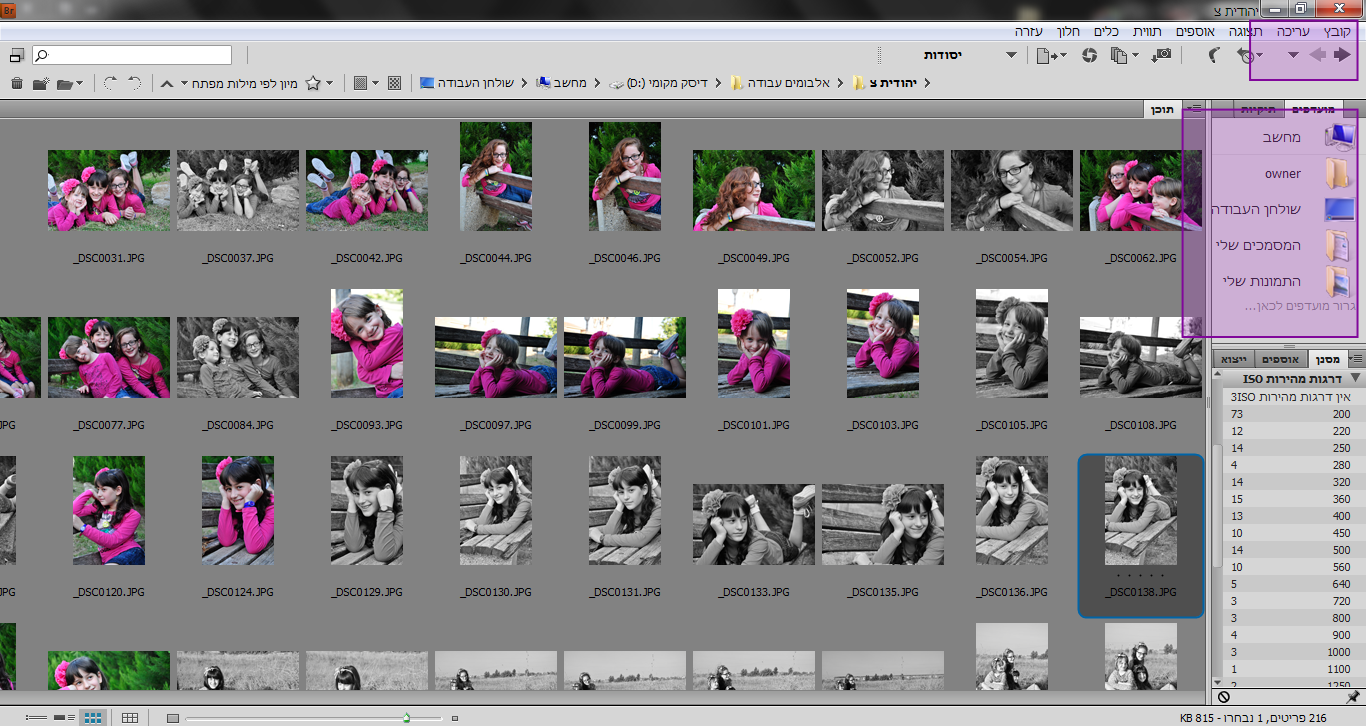Open the יסודות workspace dropdown
This screenshot has width=1366, height=726.
[1011, 55]
